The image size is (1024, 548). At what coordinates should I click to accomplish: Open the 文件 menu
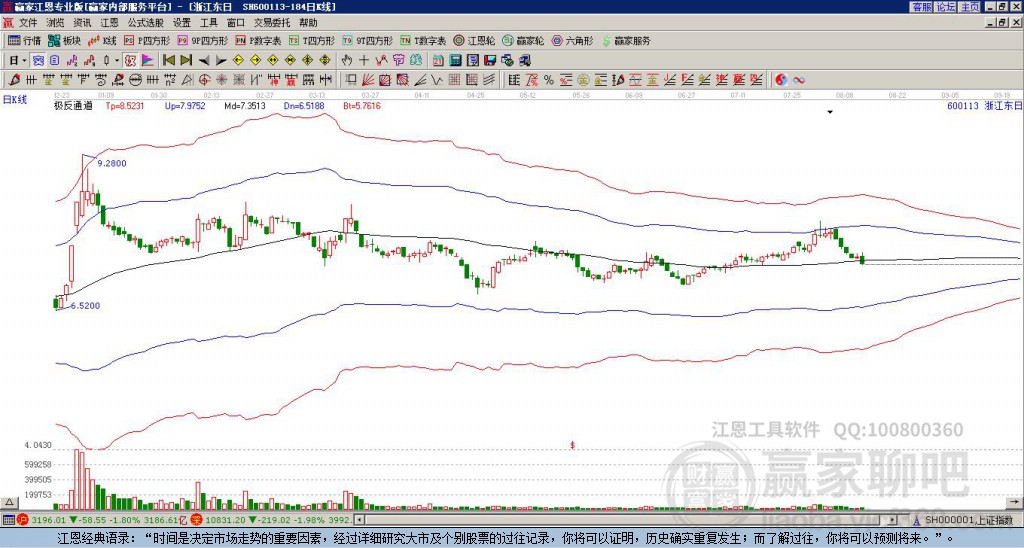28,23
